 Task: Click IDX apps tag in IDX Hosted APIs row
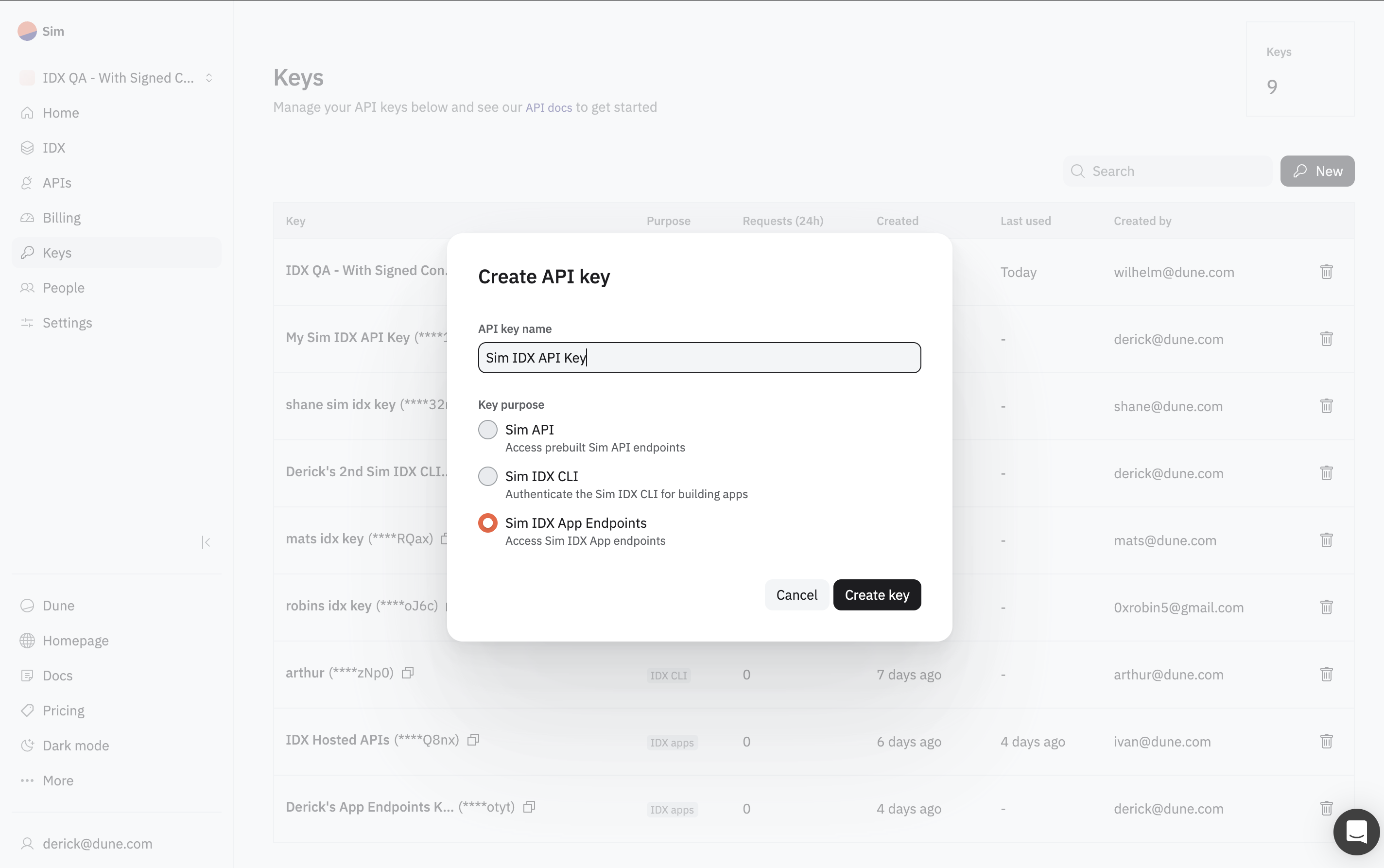coord(672,742)
